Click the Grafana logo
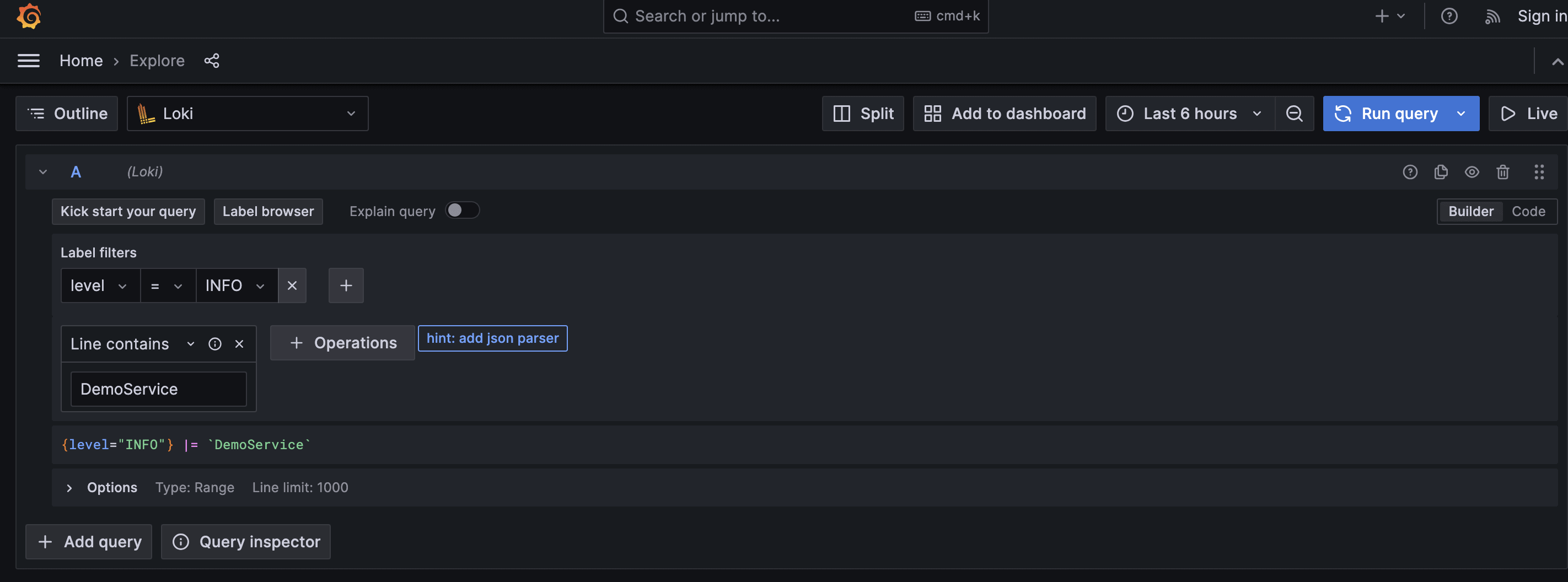The image size is (1568, 582). click(x=29, y=17)
